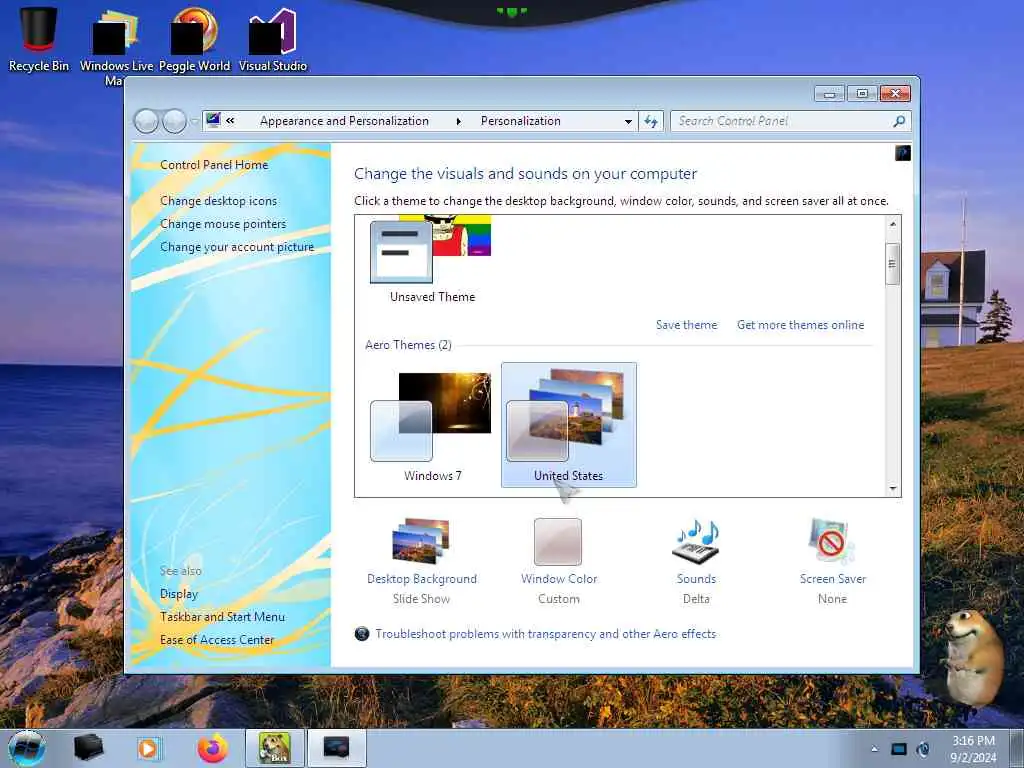Click the refresh button beside address bar
Image resolution: width=1024 pixels, height=768 pixels.
coord(651,121)
